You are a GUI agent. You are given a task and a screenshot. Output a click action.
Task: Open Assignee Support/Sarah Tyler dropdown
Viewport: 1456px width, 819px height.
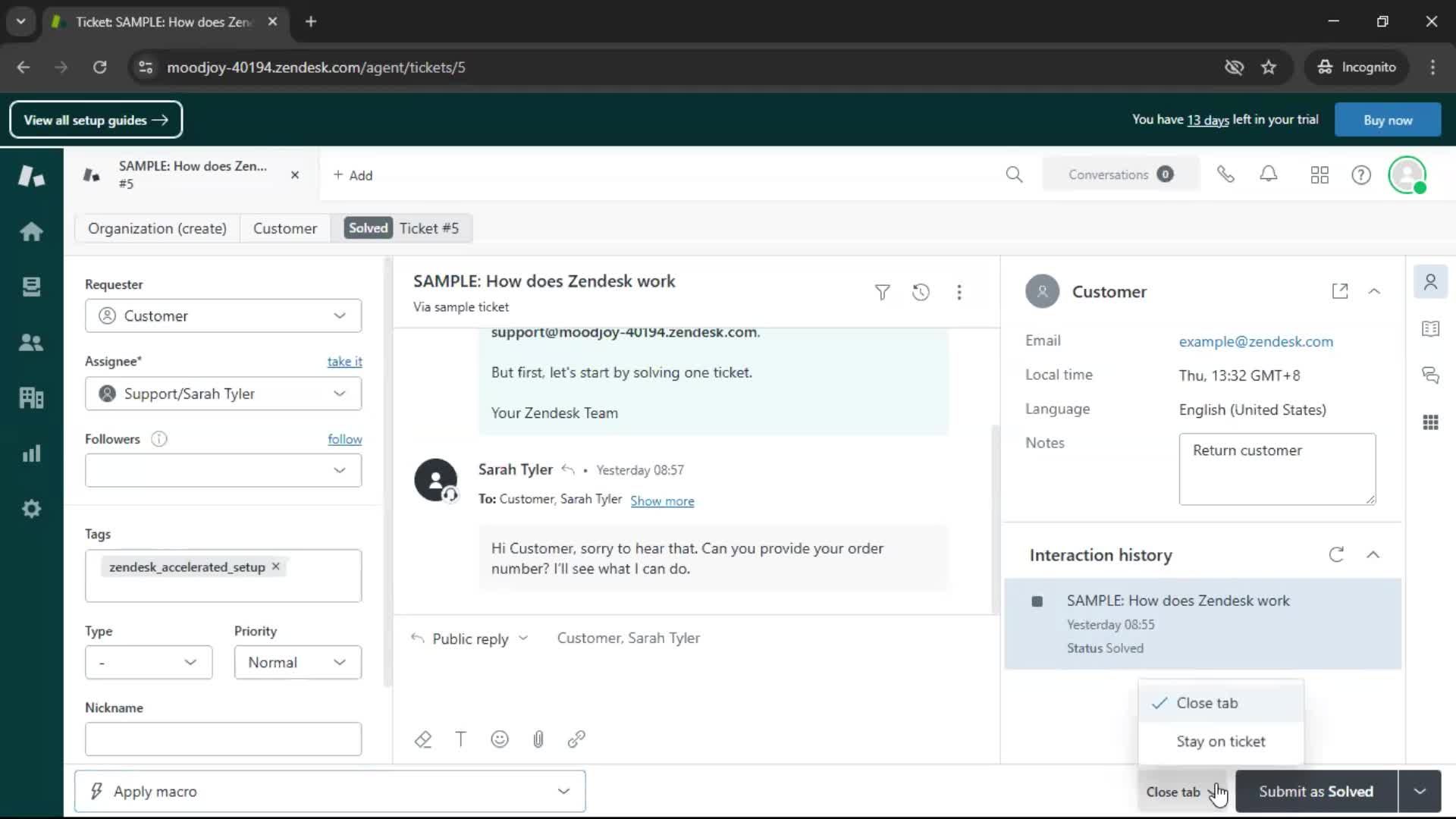click(x=223, y=394)
